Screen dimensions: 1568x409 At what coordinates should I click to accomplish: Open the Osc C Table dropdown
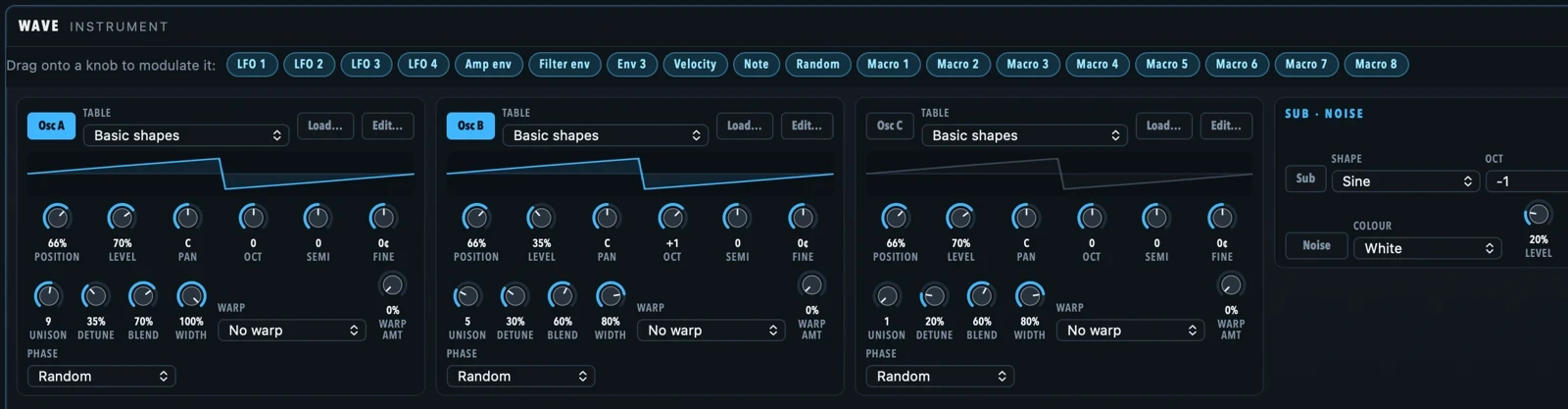1024,135
